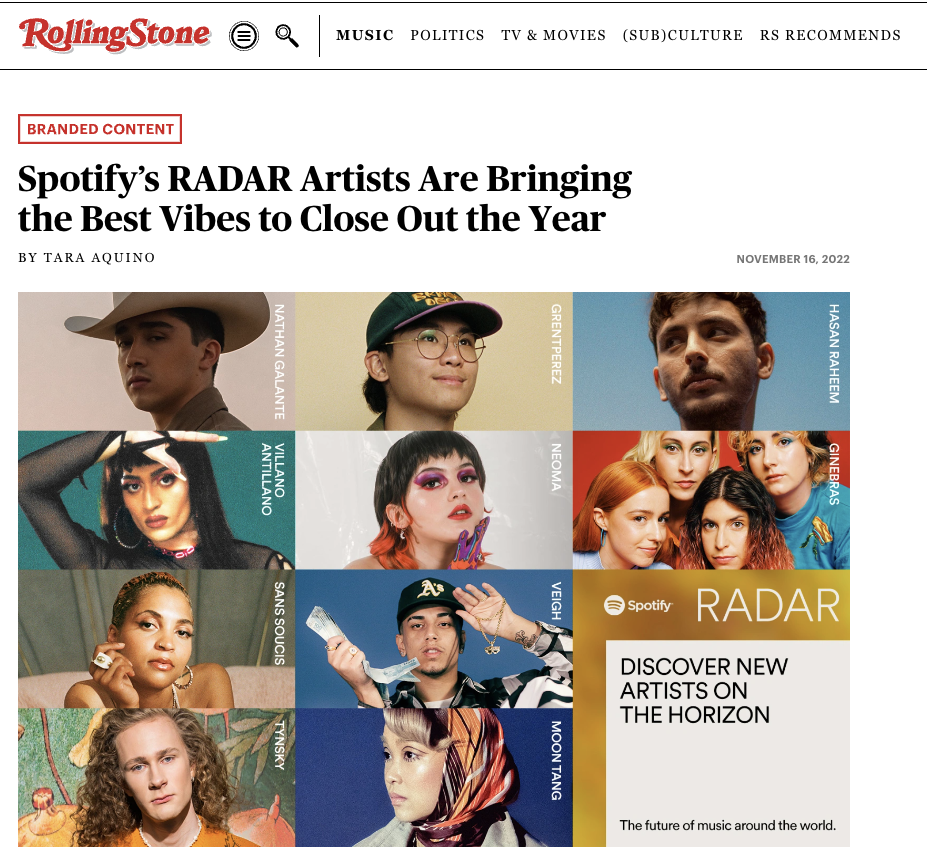The height and width of the screenshot is (864, 927).
Task: Click the Villano Antillano photo tile
Action: click(x=157, y=500)
